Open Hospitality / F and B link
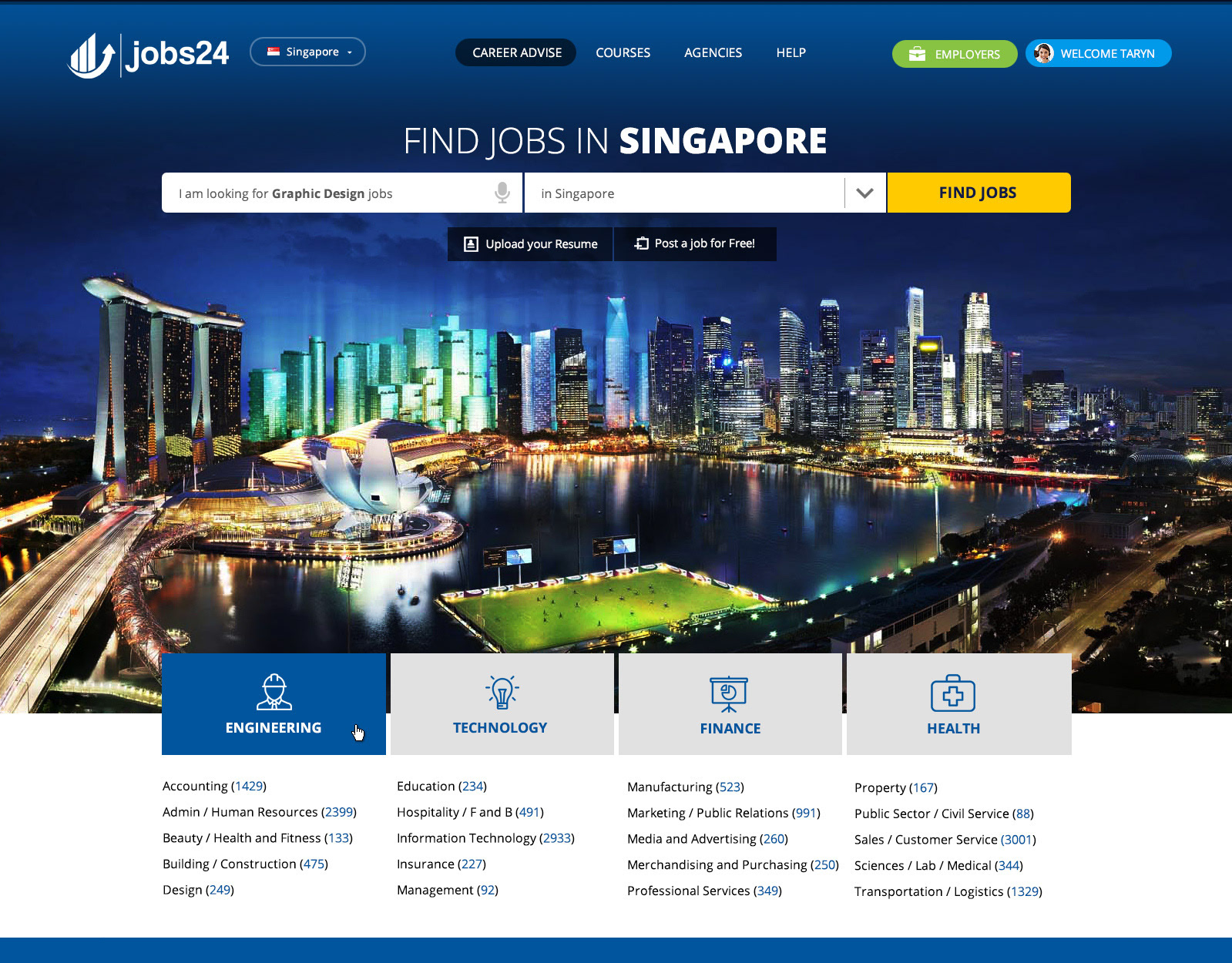This screenshot has width=1232, height=963. pyautogui.click(x=470, y=812)
